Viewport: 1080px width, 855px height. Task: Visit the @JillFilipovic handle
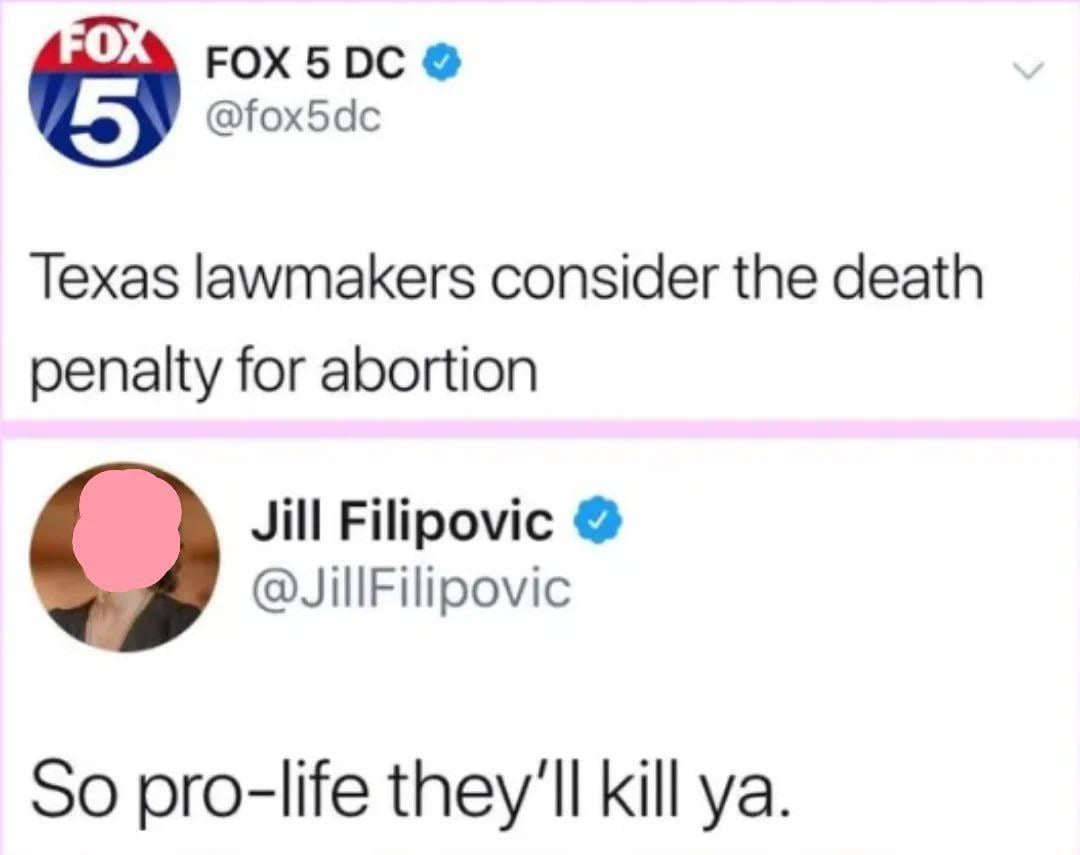pos(412,589)
